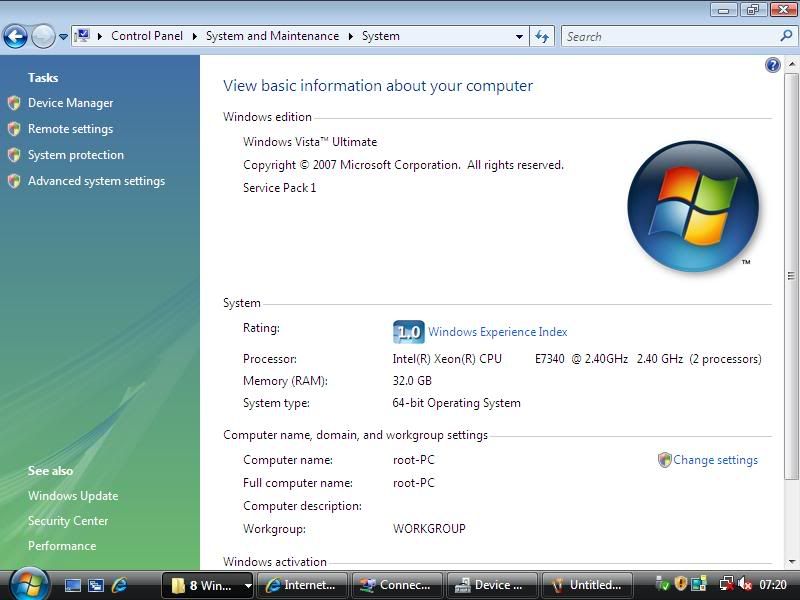Click the shield icon beside Remote settings
This screenshot has height=600, width=800.
tap(14, 129)
